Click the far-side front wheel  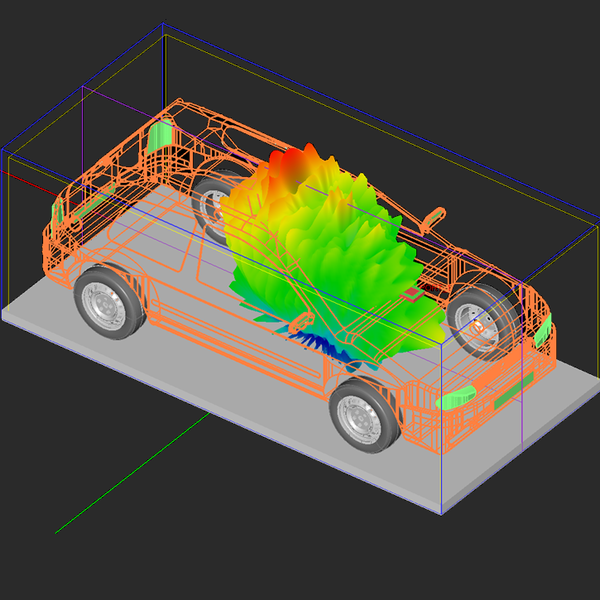pyautogui.click(x=482, y=320)
